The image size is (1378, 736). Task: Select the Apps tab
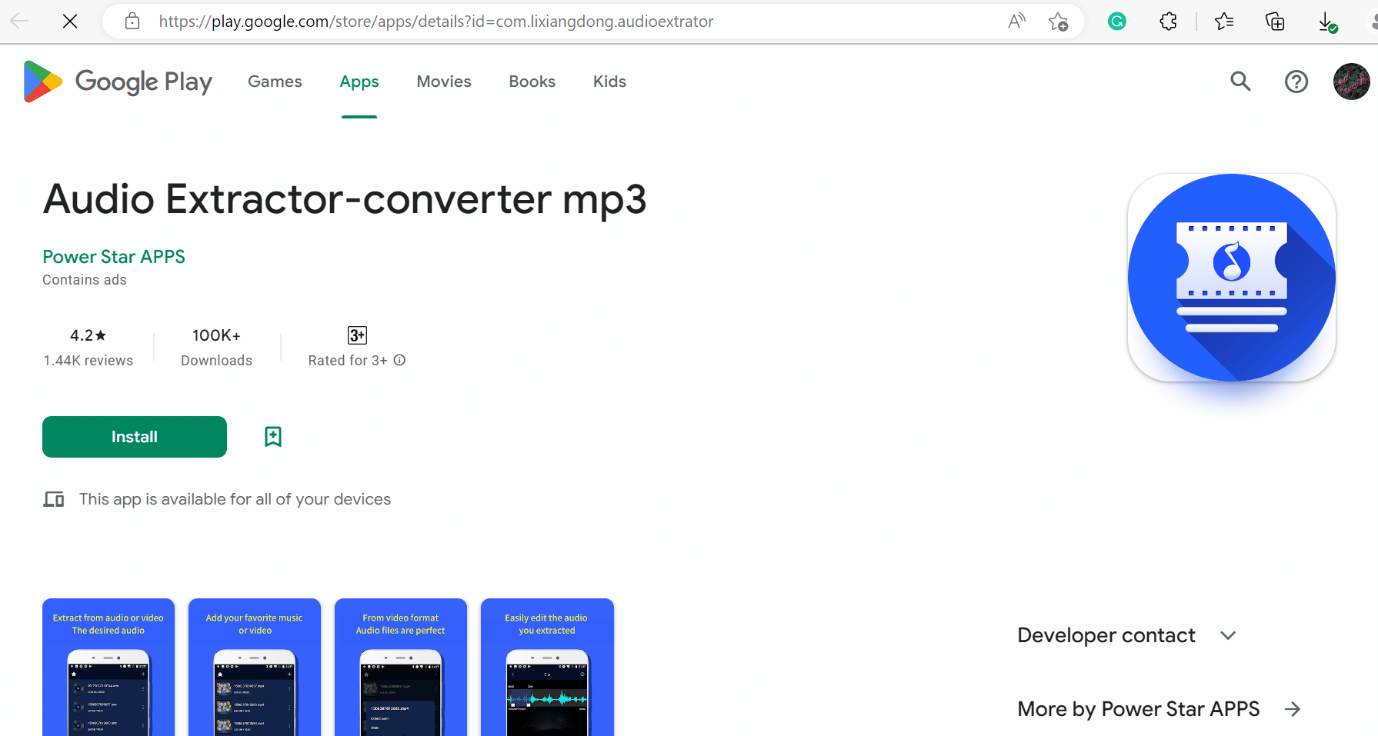click(359, 82)
